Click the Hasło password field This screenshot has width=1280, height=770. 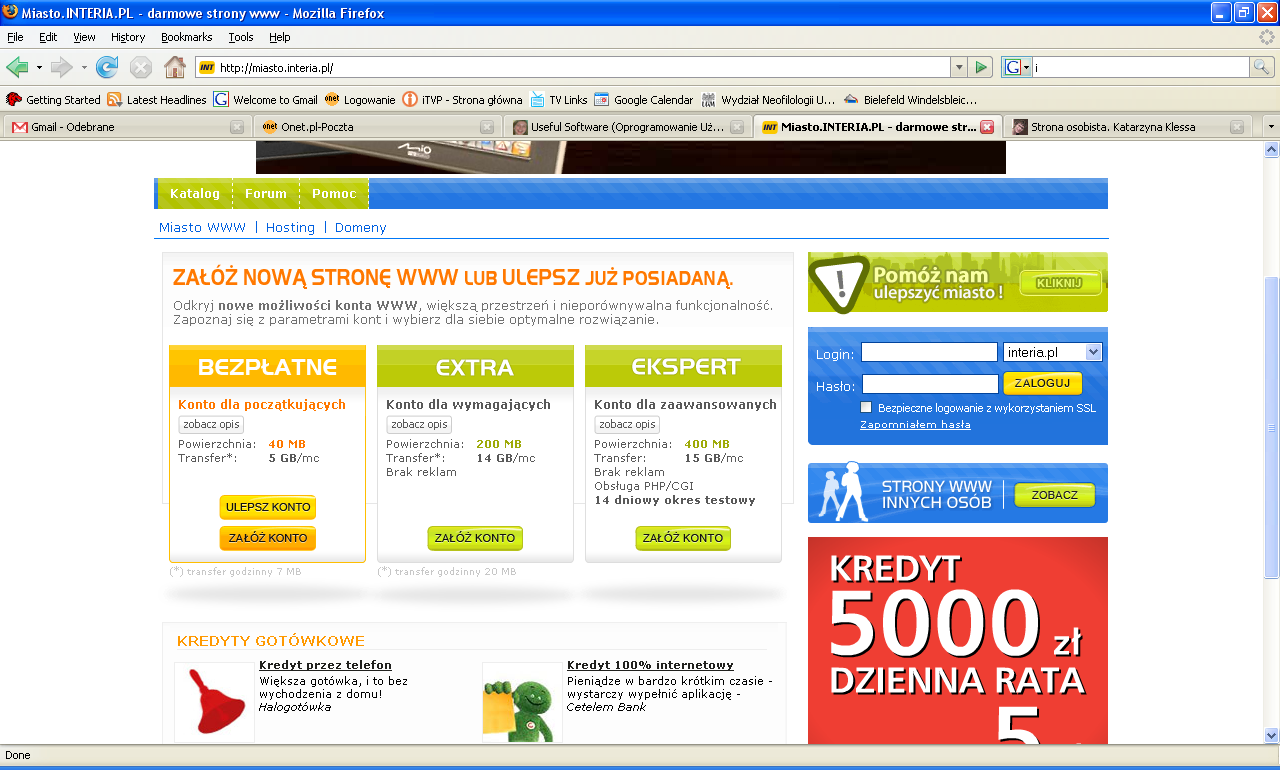point(930,384)
